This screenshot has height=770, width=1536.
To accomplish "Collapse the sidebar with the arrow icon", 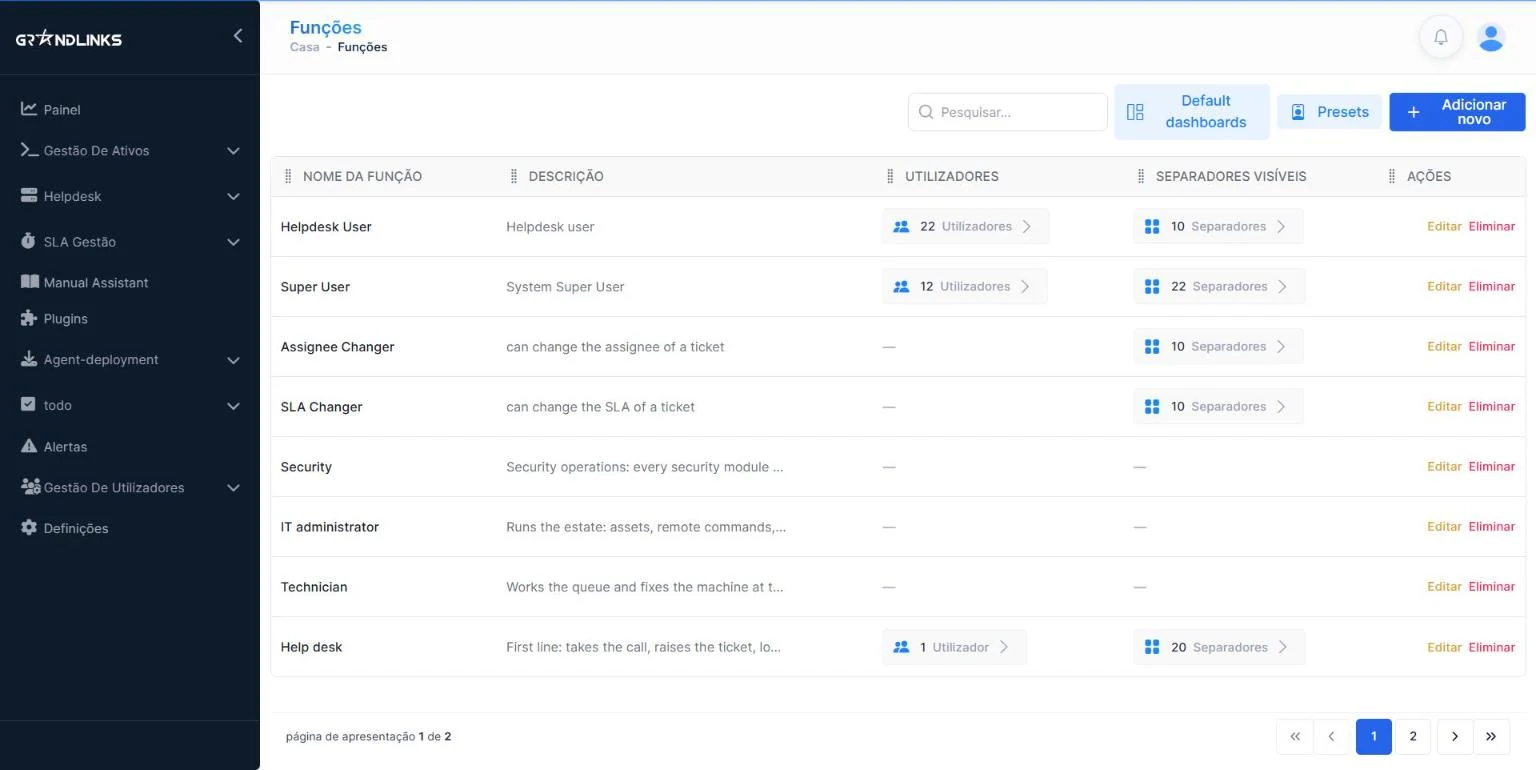I will coord(237,36).
